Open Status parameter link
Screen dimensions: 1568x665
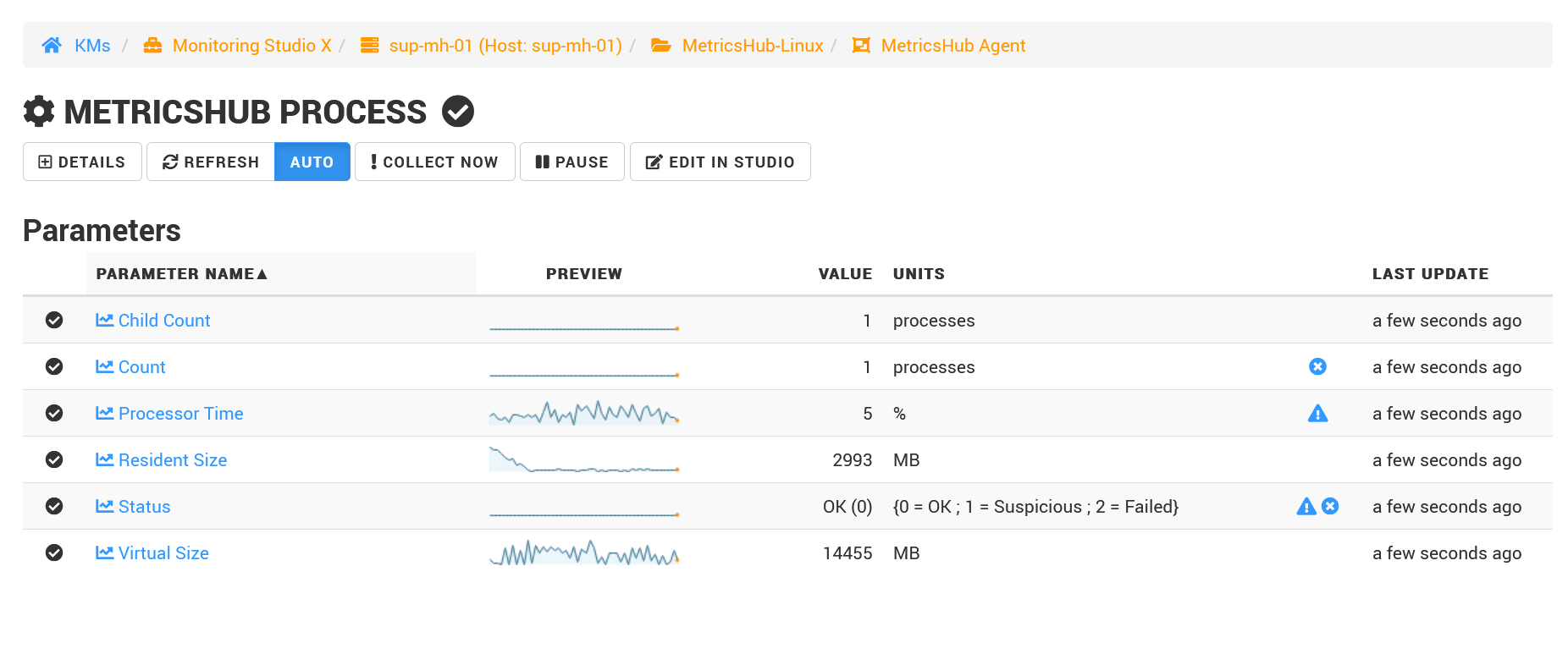(133, 507)
